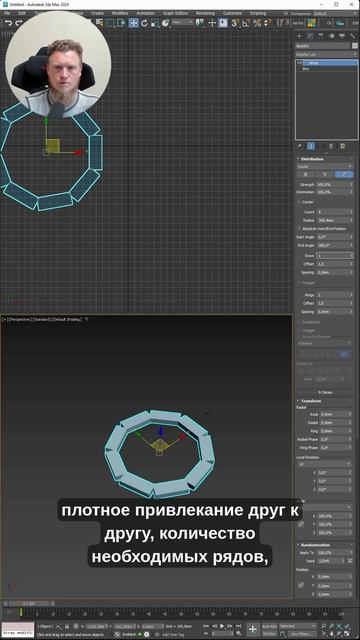Click Remove Modifier trash icon

[x=331, y=146]
